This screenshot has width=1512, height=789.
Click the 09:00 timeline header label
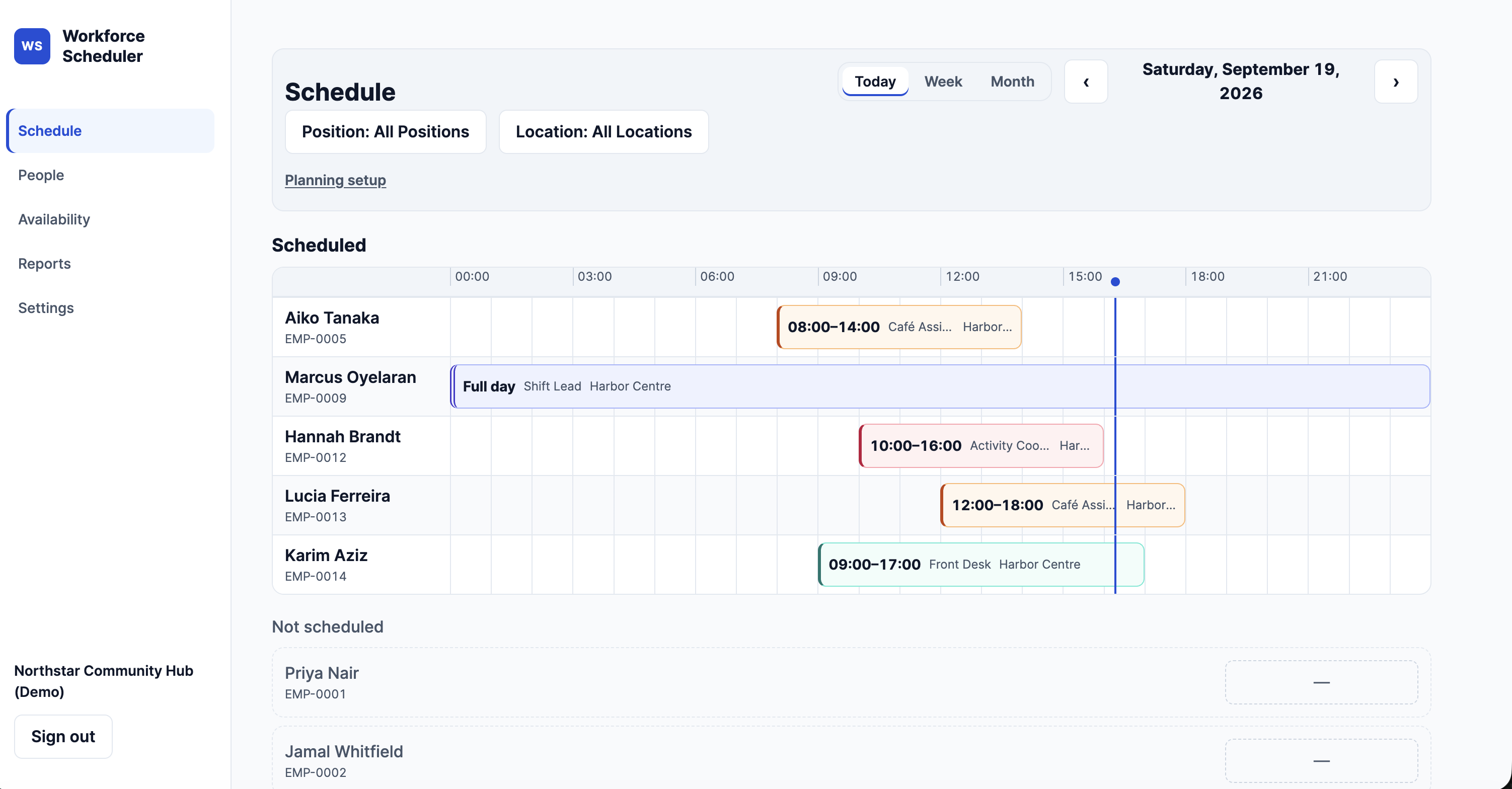click(840, 276)
